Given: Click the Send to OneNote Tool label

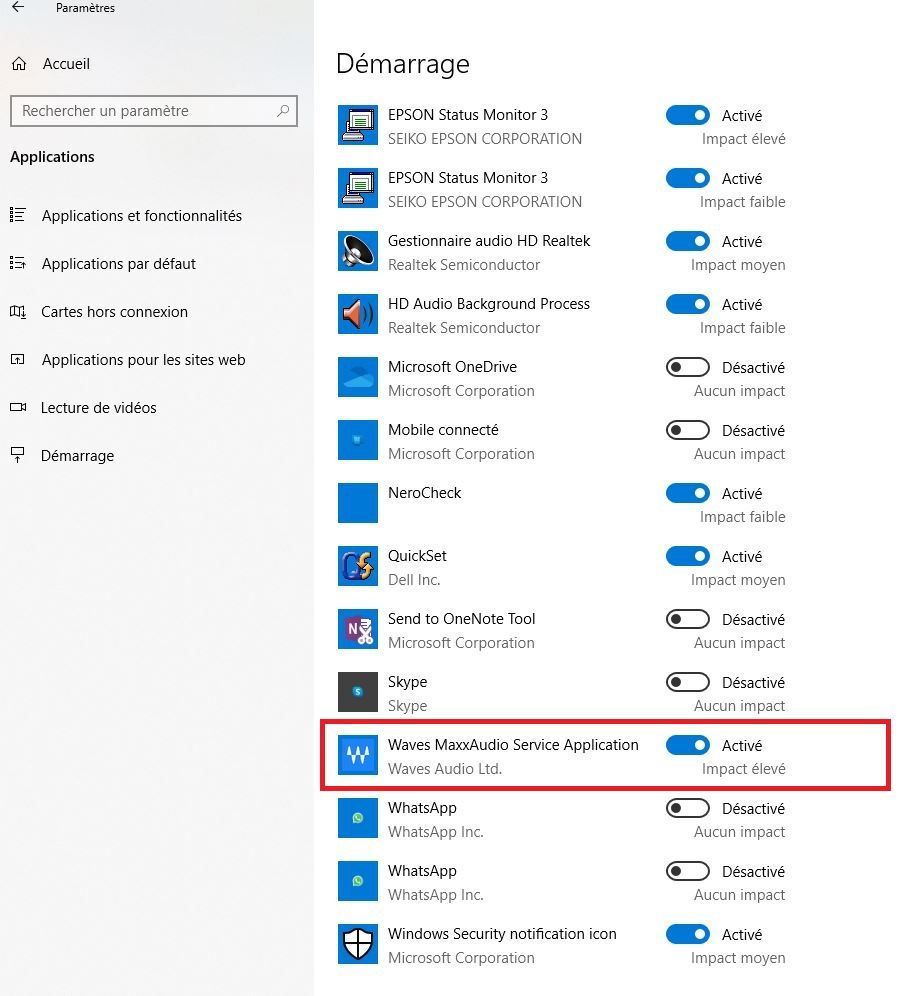Looking at the screenshot, I should [x=461, y=619].
